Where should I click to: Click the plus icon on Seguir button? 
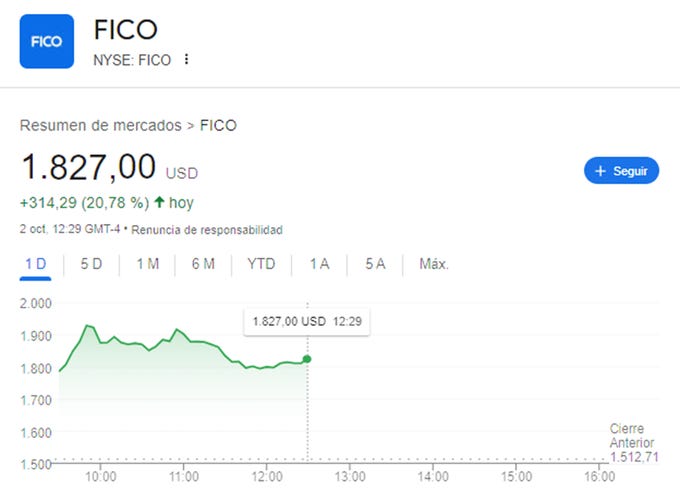pyautogui.click(x=600, y=171)
